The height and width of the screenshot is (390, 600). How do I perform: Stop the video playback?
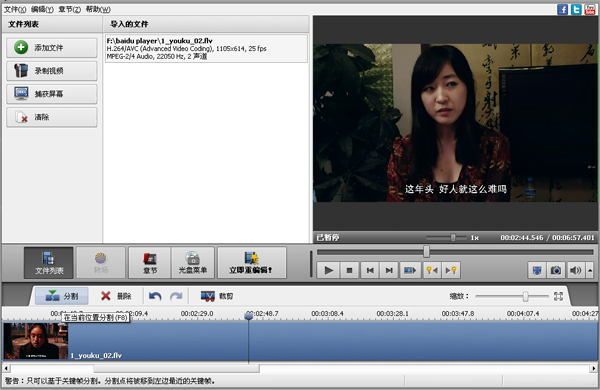pyautogui.click(x=349, y=271)
